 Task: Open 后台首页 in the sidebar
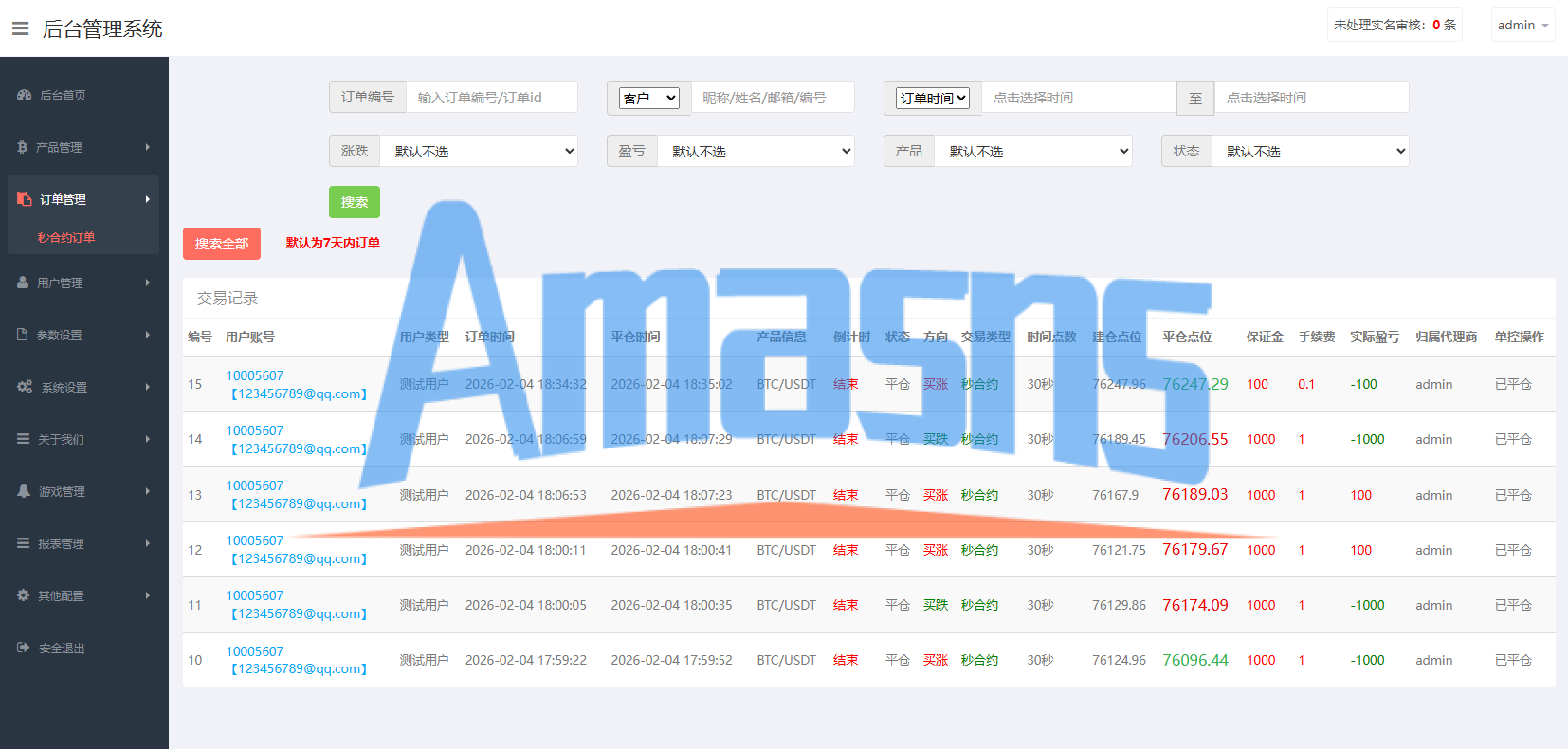point(63,95)
